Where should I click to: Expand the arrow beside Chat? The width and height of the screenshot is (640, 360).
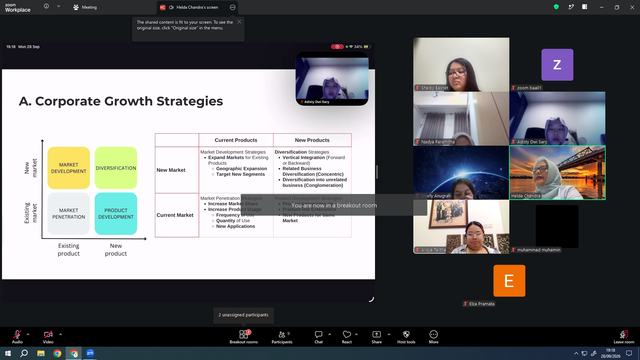point(329,334)
